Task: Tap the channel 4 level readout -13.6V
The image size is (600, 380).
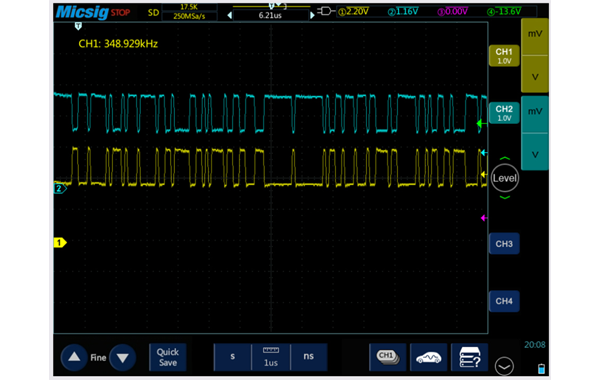Action: pyautogui.click(x=504, y=11)
